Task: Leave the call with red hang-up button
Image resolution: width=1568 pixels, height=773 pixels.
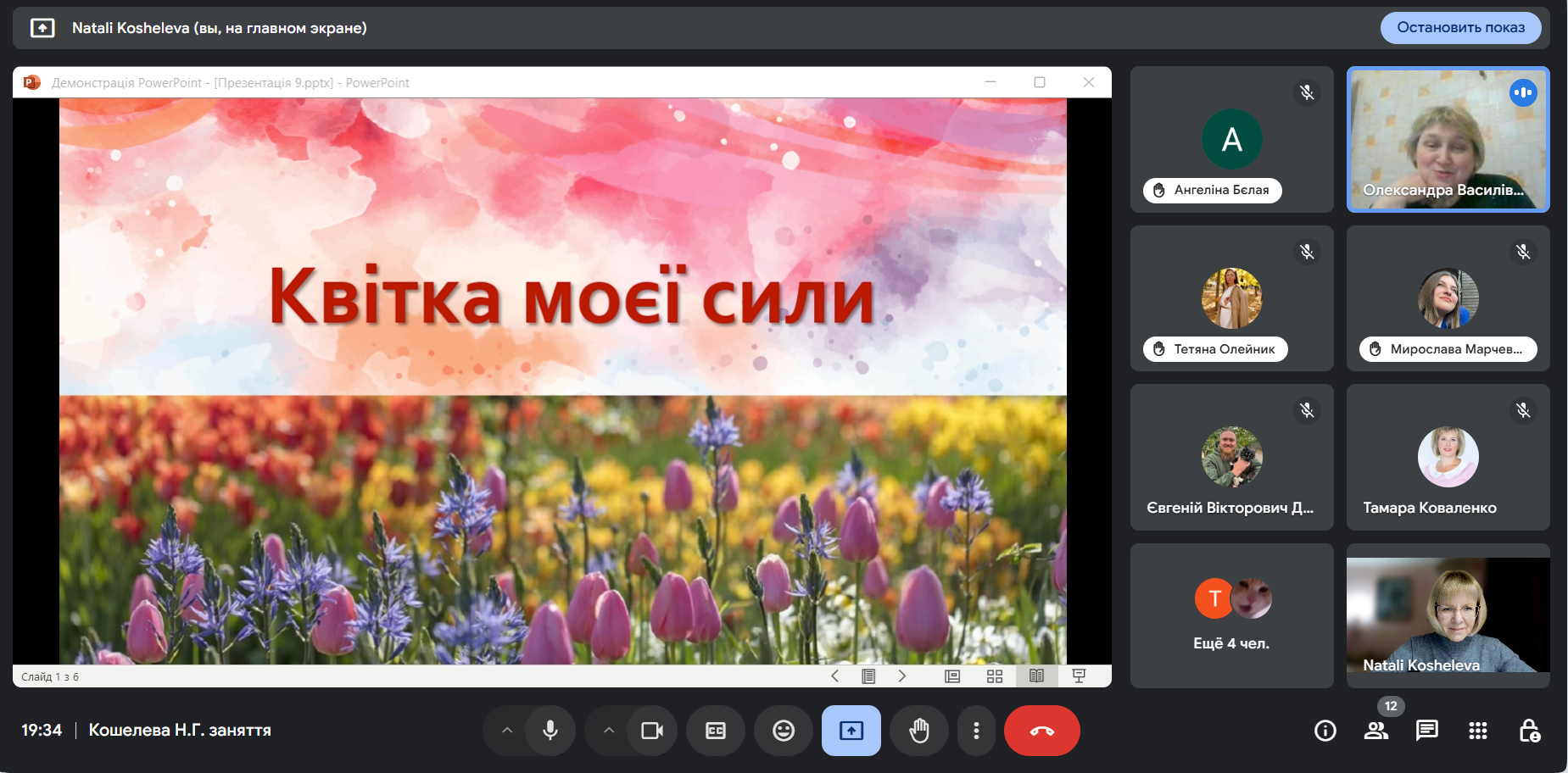Action: pyautogui.click(x=1041, y=731)
